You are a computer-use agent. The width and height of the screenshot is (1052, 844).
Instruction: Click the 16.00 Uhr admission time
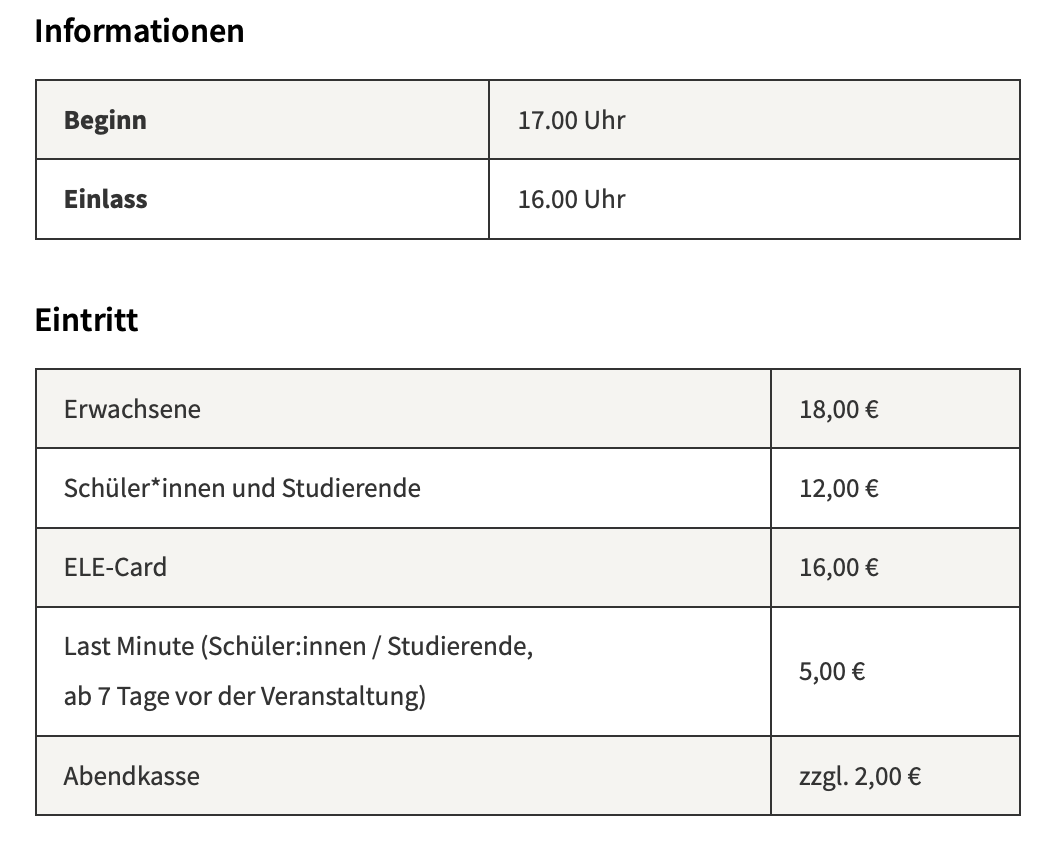572,200
